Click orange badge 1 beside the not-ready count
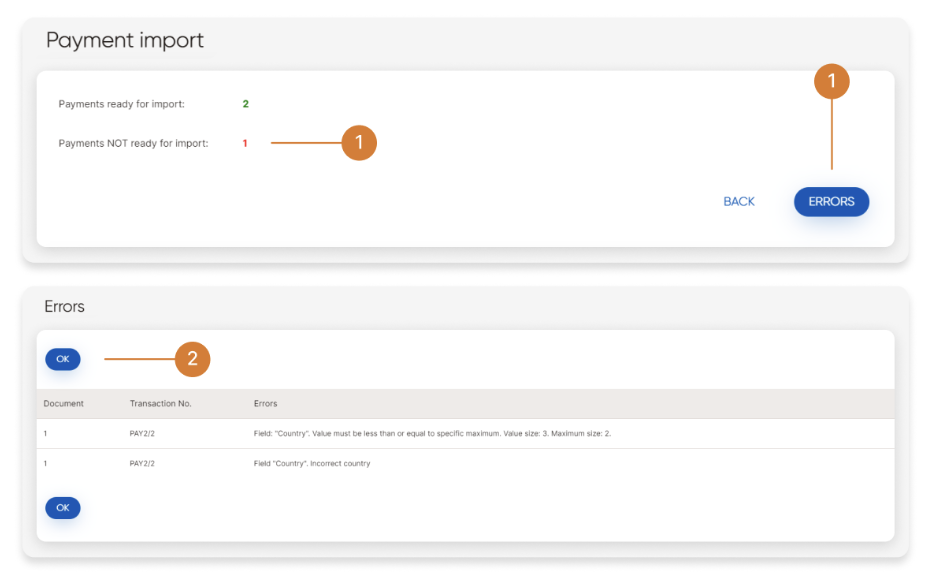The width and height of the screenshot is (930, 572). tap(359, 143)
